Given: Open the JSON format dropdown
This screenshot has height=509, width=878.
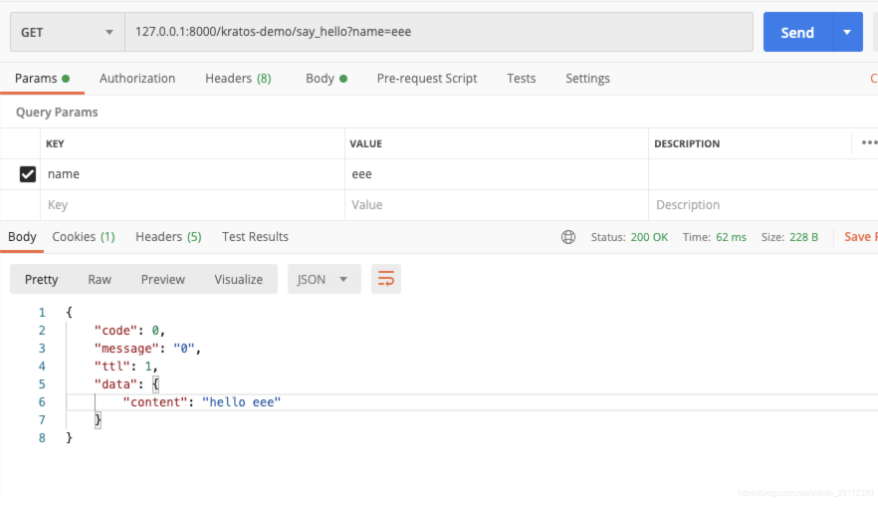Looking at the screenshot, I should coord(324,279).
